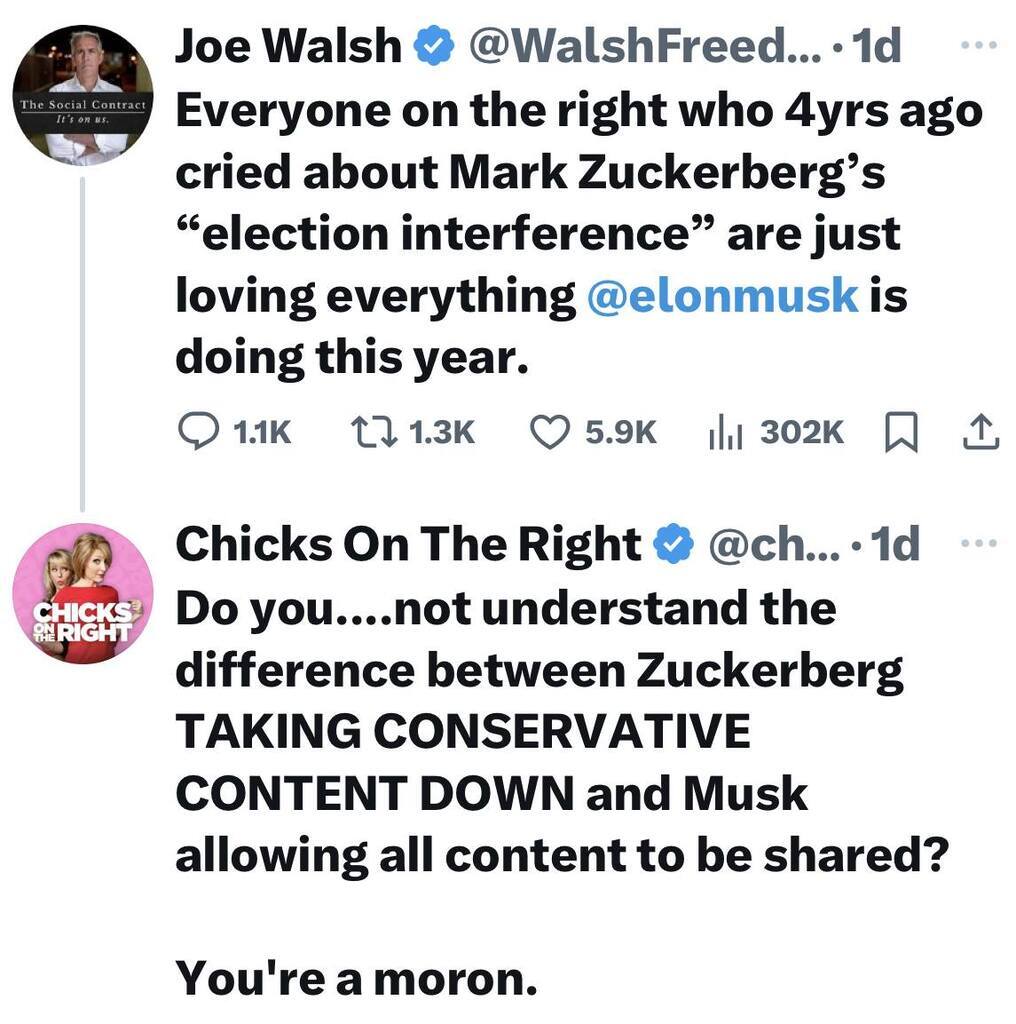
Task: Go to Joe Walsh's profile name
Action: coord(288,46)
